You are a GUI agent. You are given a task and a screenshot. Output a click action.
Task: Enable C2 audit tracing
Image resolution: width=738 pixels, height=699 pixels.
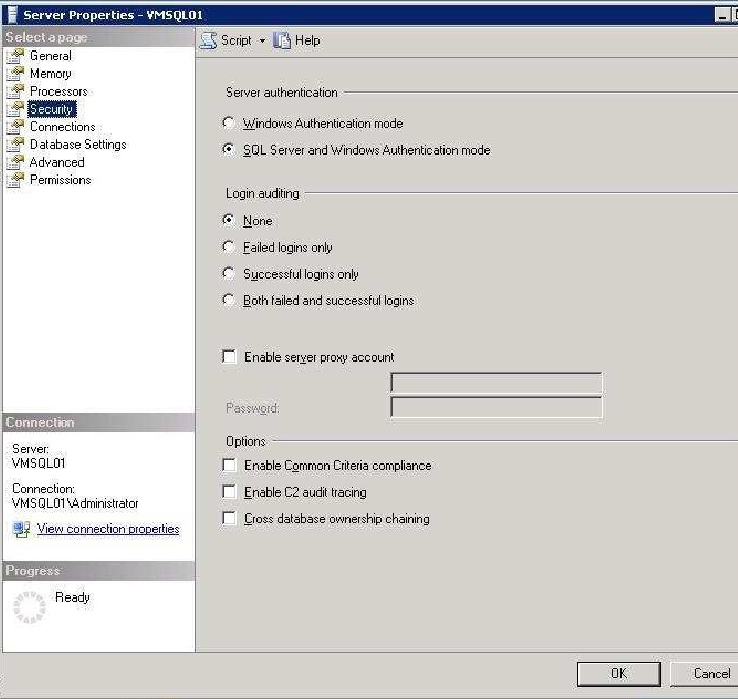[x=229, y=492]
